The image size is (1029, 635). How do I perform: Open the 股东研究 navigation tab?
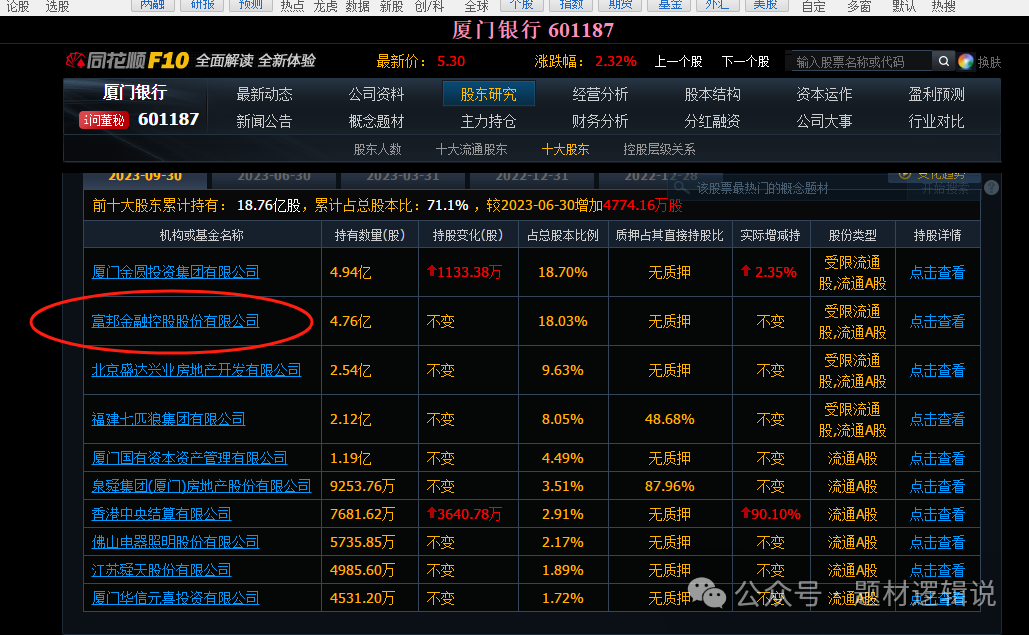point(488,94)
